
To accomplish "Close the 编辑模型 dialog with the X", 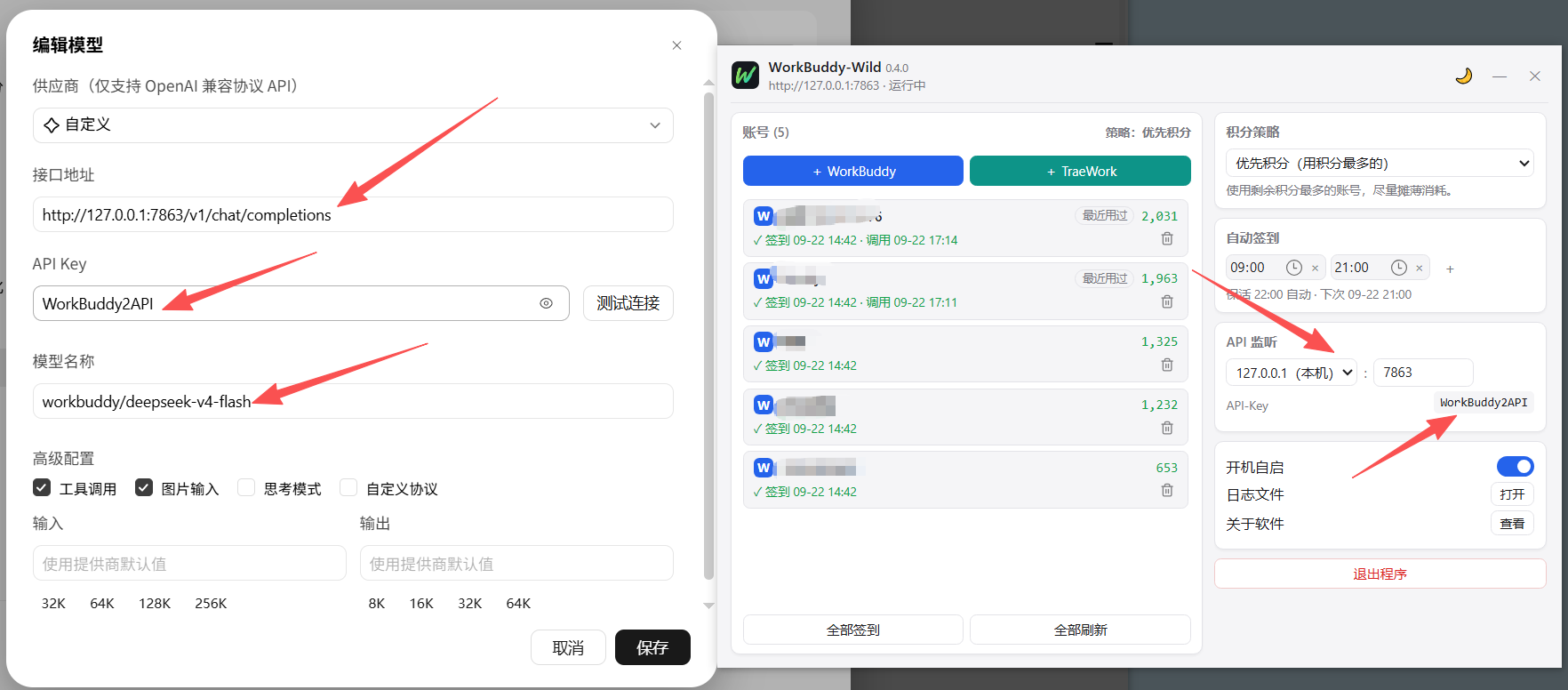I will coord(676,45).
